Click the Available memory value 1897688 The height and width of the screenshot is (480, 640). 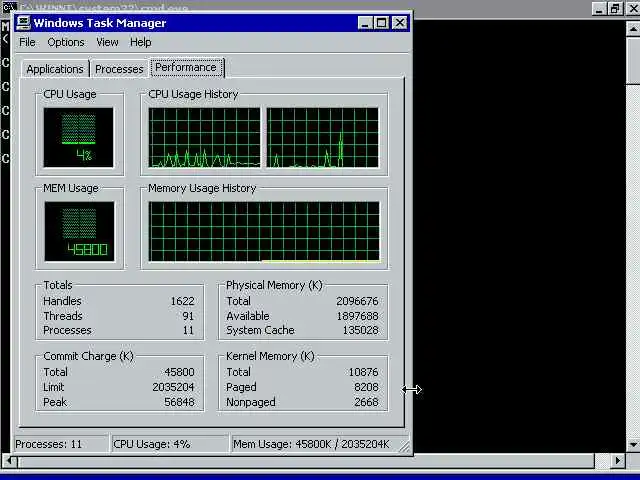coord(357,316)
